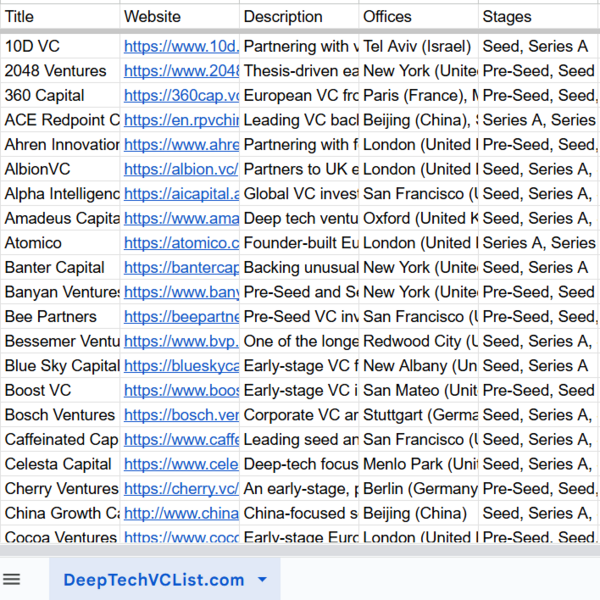
Task: Select the 'One of the longe' description cell
Action: [299, 341]
